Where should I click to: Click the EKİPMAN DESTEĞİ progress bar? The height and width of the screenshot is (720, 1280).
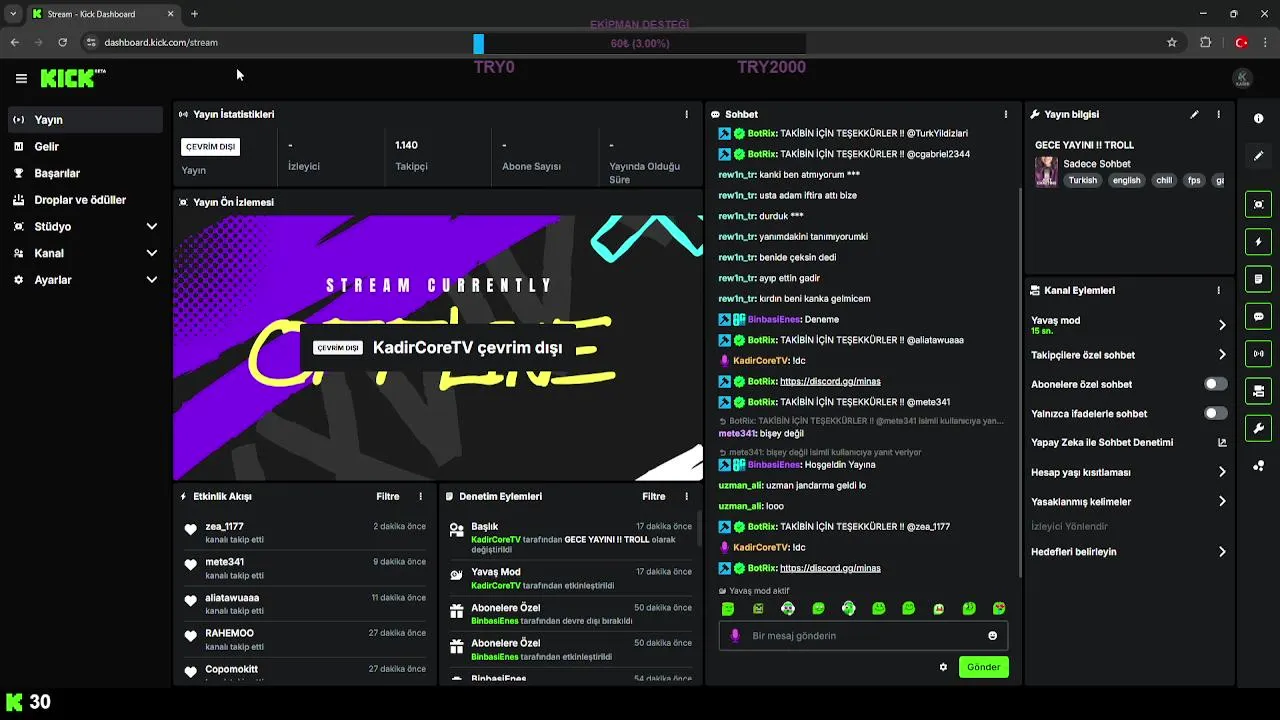point(640,44)
